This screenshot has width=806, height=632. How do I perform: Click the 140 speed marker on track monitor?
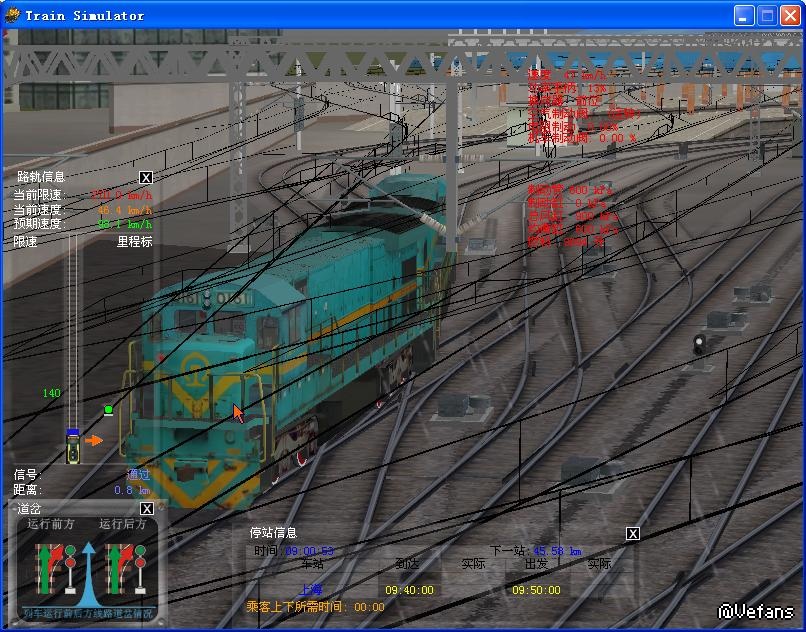[51, 393]
